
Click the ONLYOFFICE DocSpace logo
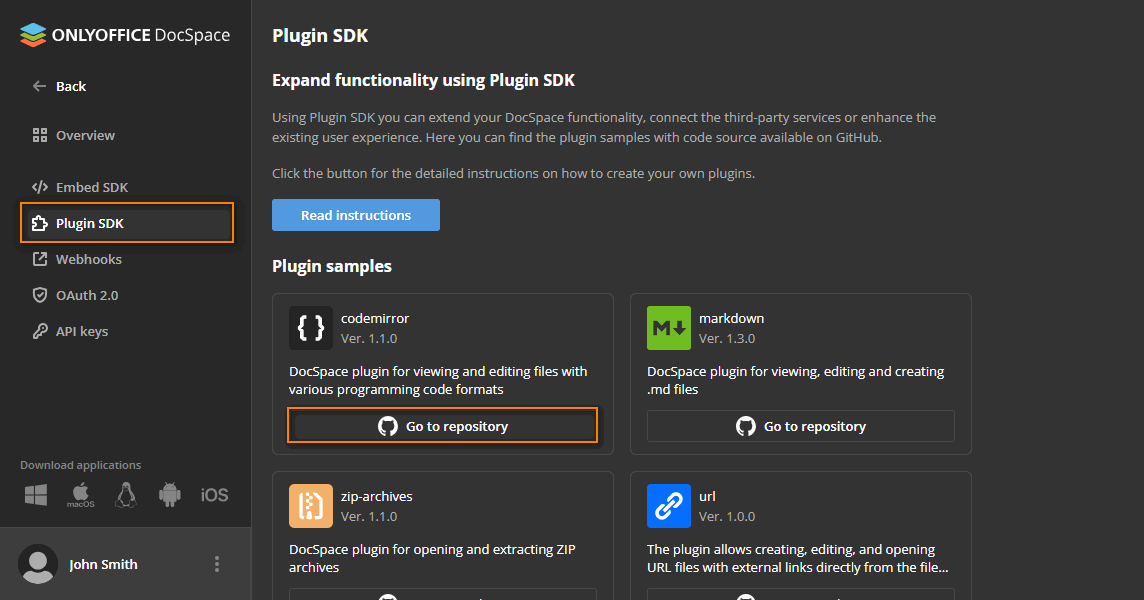pyautogui.click(x=125, y=35)
